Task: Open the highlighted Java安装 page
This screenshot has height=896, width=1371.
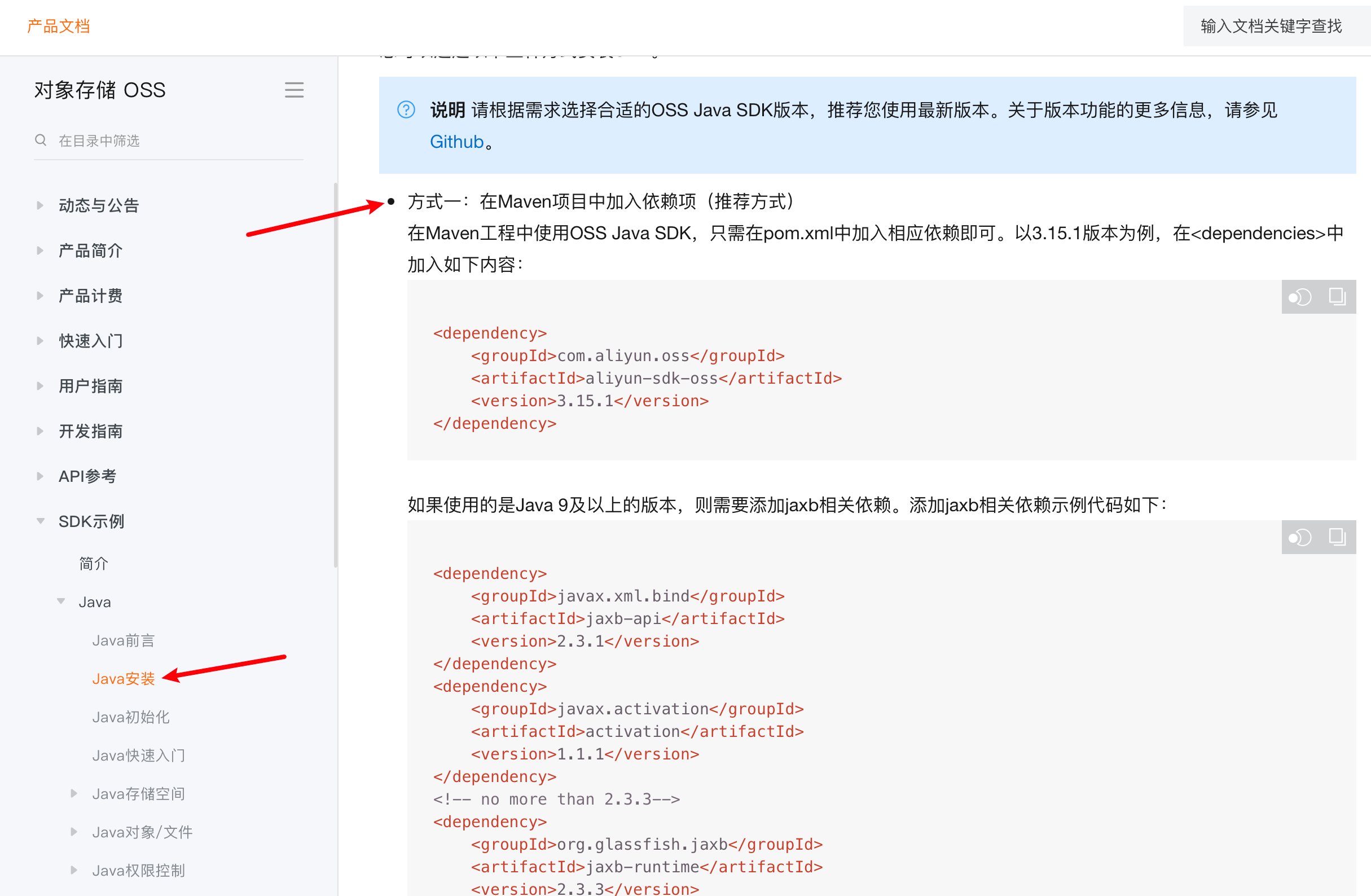Action: (123, 679)
